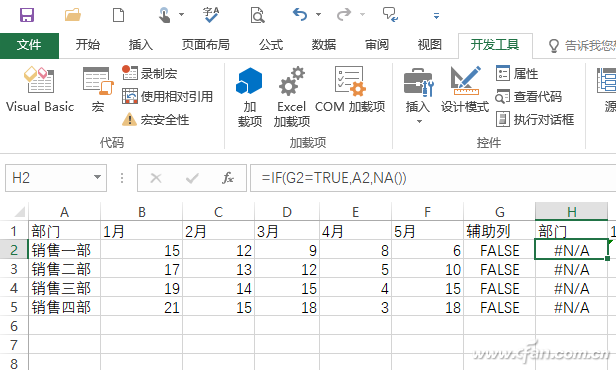Open the File (文件) tab

[29, 45]
